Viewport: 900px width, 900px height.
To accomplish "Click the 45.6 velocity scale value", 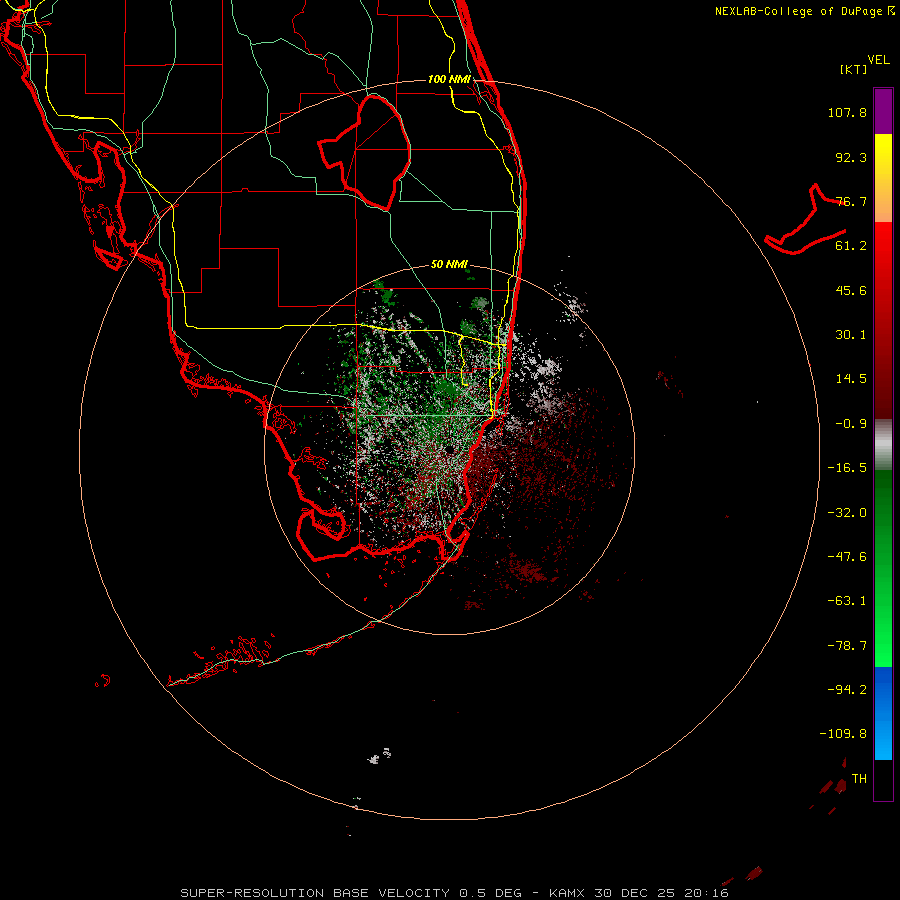I will click(x=851, y=290).
